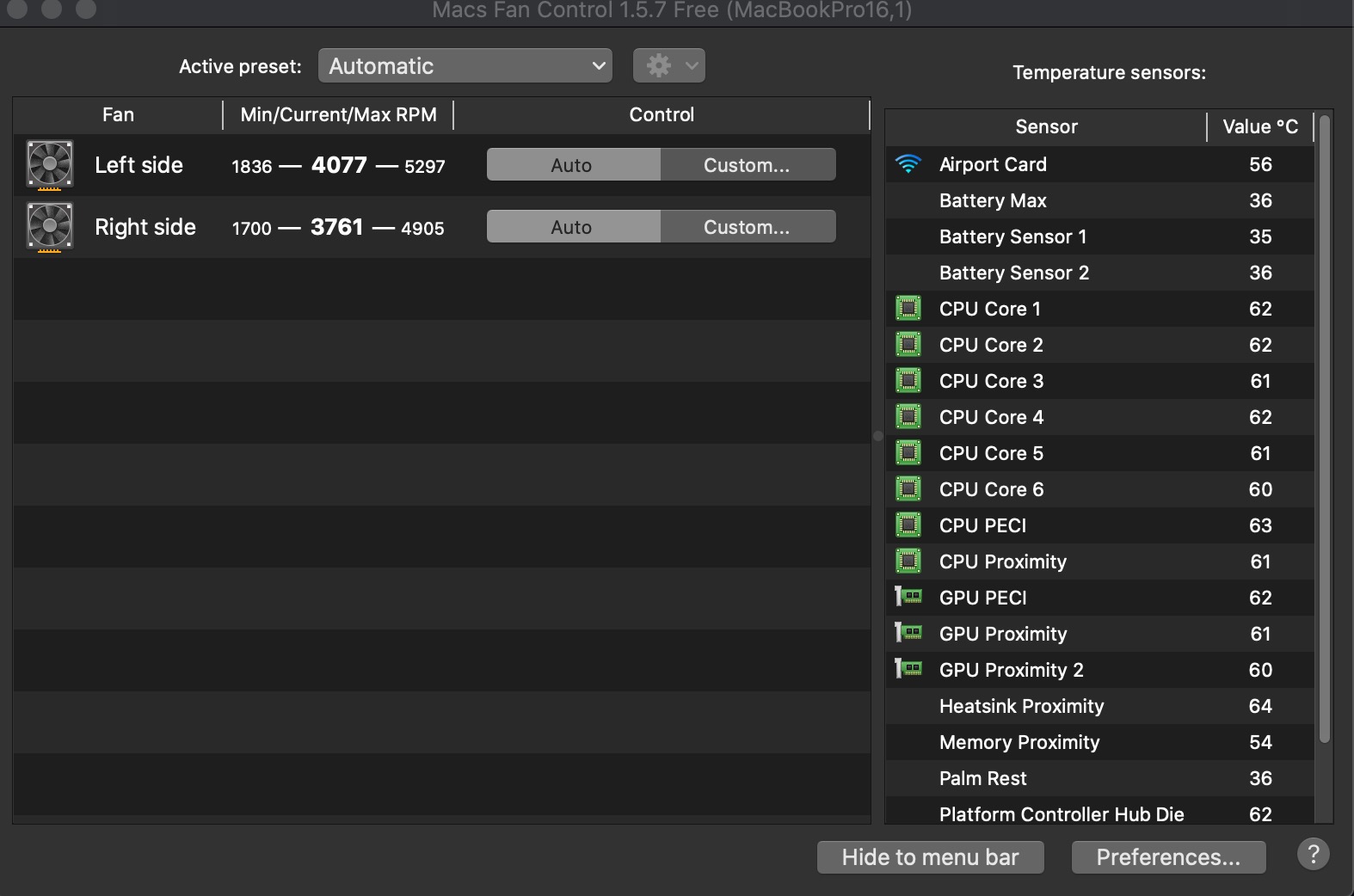Select the CPU Core 1 label
The height and width of the screenshot is (896, 1354).
[x=989, y=308]
